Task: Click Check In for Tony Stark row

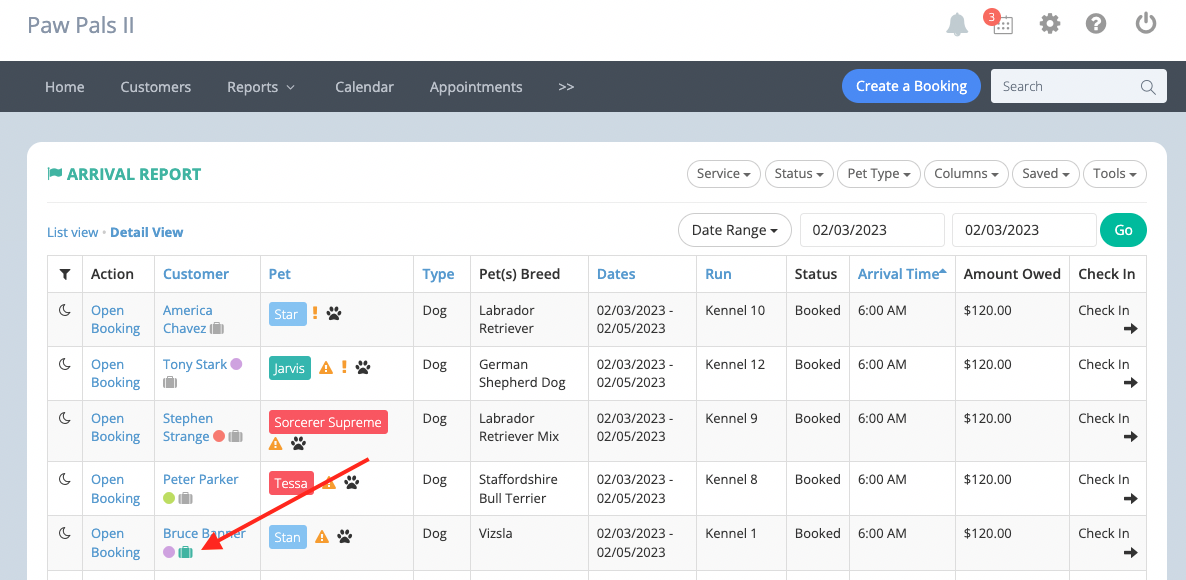Action: coord(1107,374)
